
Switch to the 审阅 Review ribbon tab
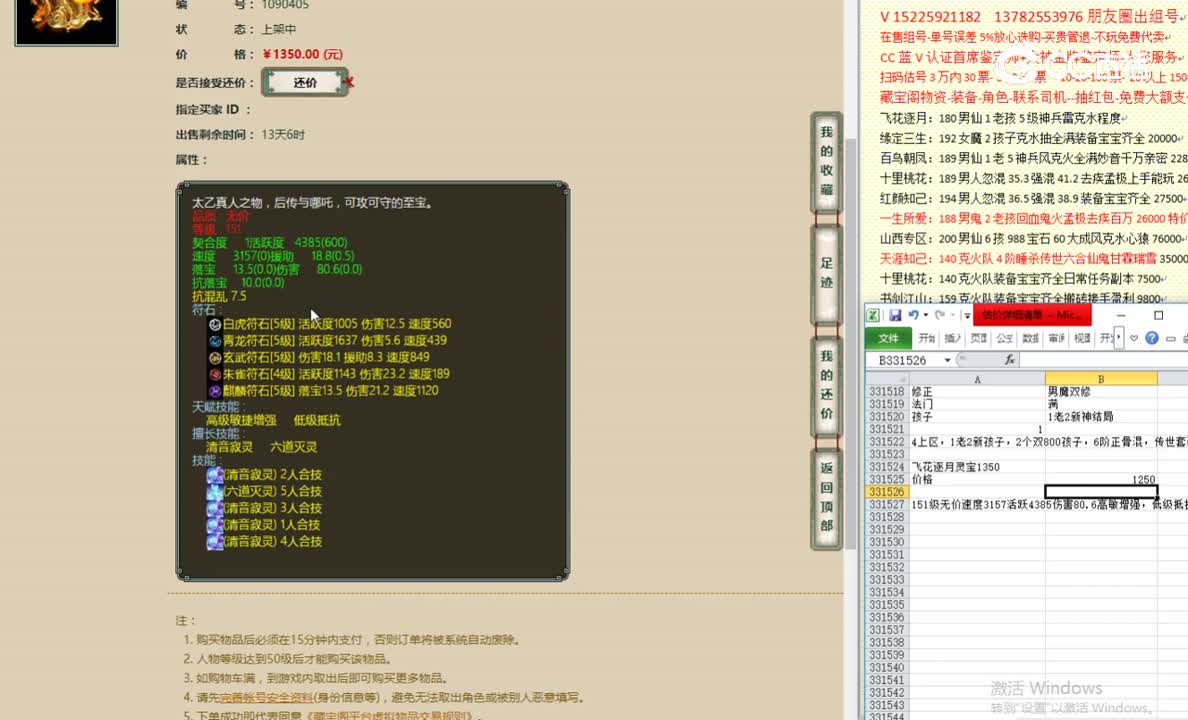(x=1056, y=338)
